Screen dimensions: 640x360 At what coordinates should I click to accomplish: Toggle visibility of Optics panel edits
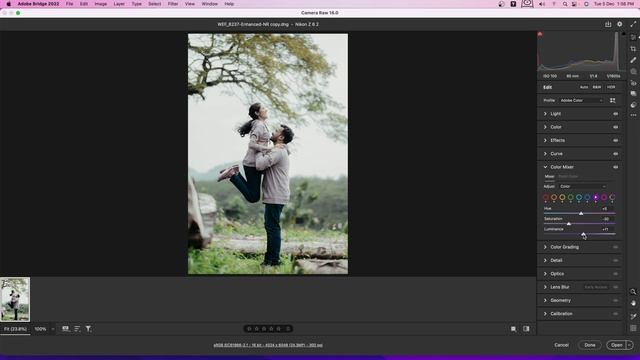pos(616,274)
